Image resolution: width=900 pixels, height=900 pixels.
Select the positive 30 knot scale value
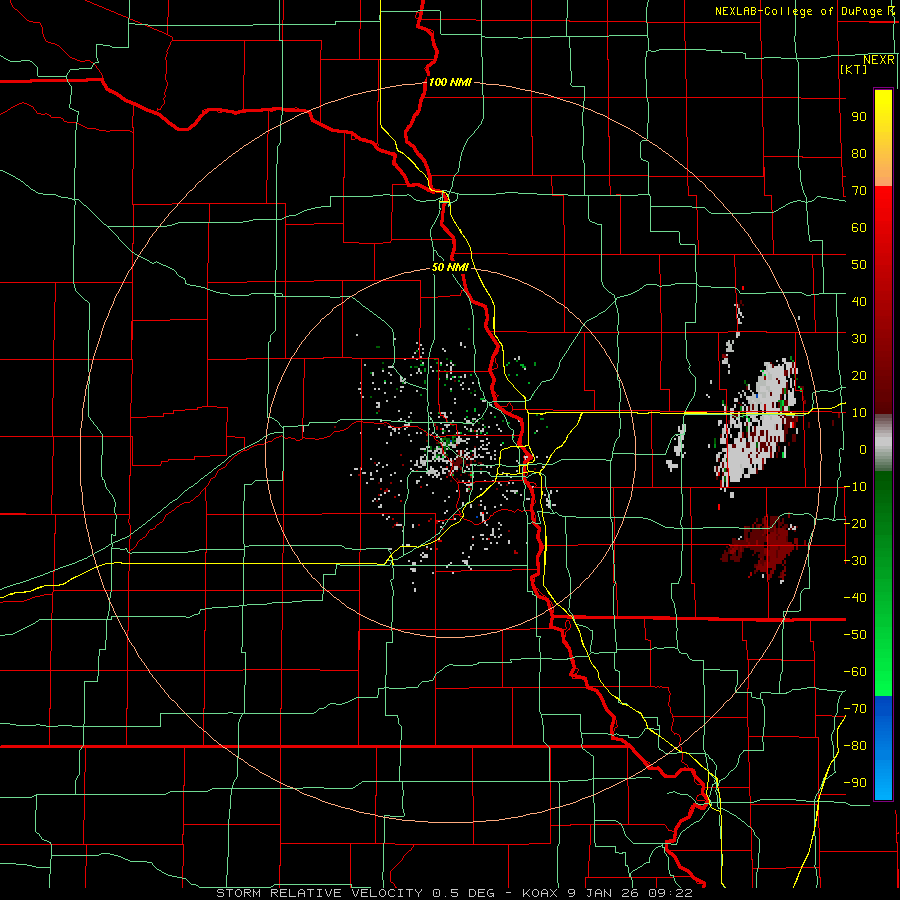click(x=859, y=339)
